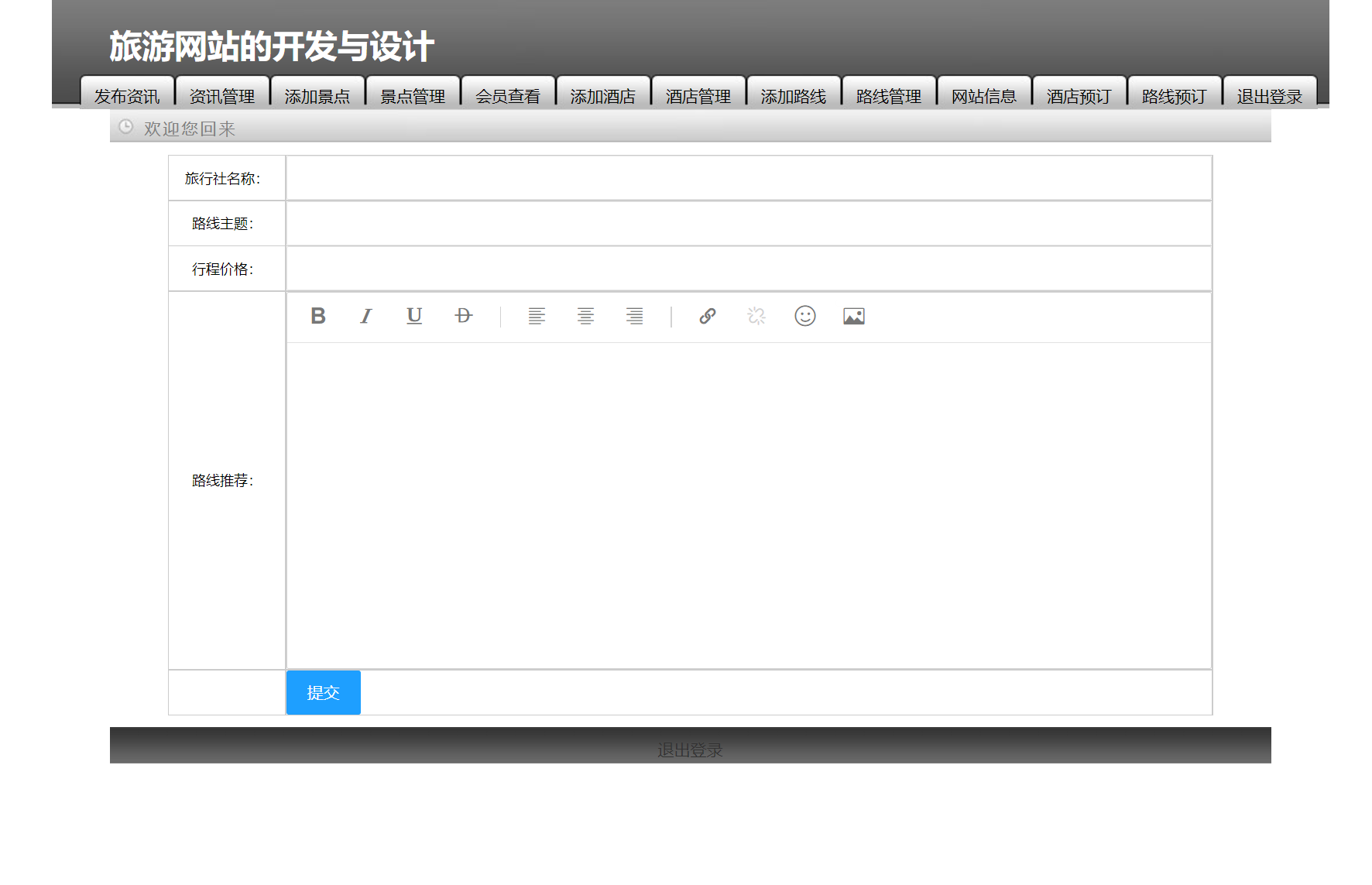The image size is (1372, 885).
Task: Click into the 行程价格 input field
Action: coord(749,269)
